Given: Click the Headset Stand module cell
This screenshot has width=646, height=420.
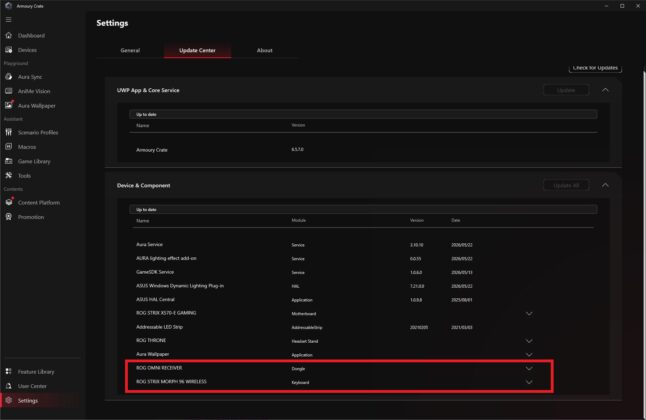Looking at the screenshot, I should click(x=304, y=341).
